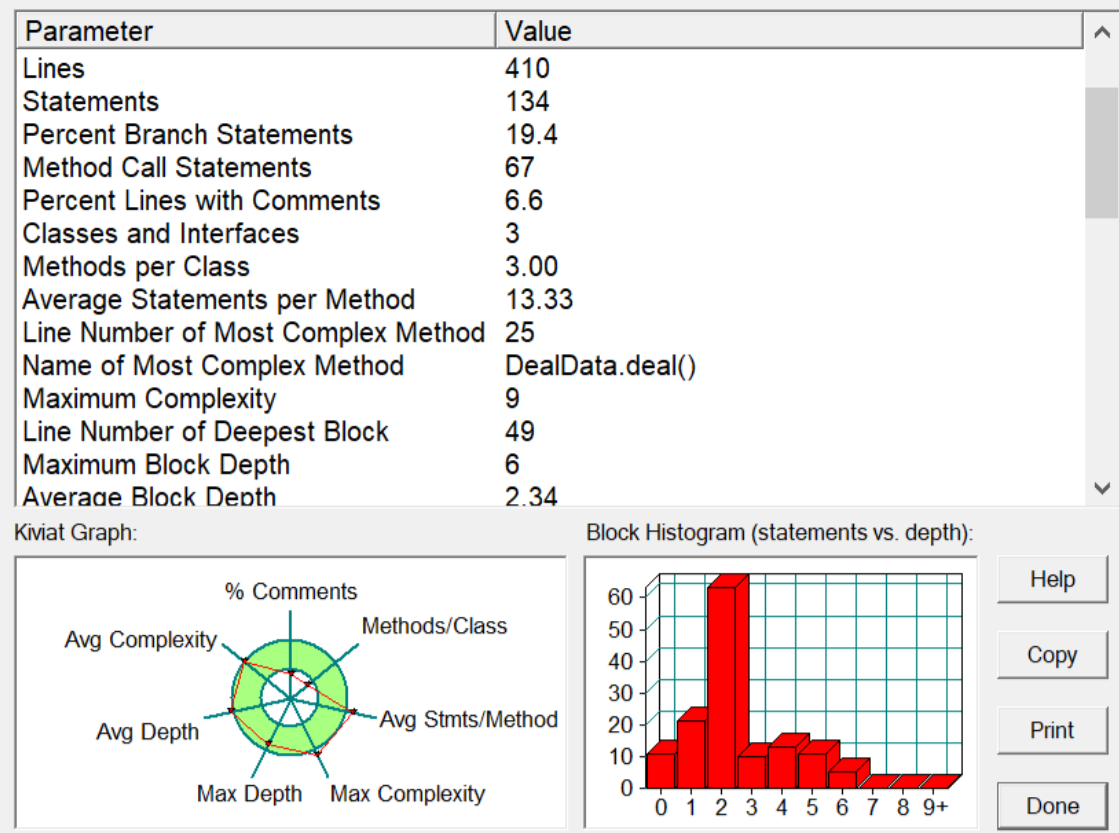1119x833 pixels.
Task: Click the Kiviat Graph label
Action: pos(76,532)
